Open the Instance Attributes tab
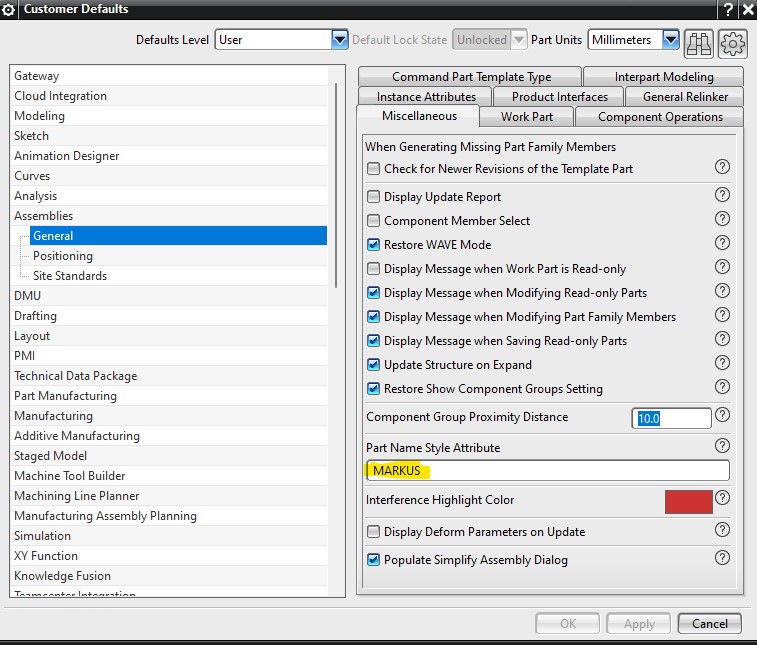The width and height of the screenshot is (757, 645). point(426,97)
